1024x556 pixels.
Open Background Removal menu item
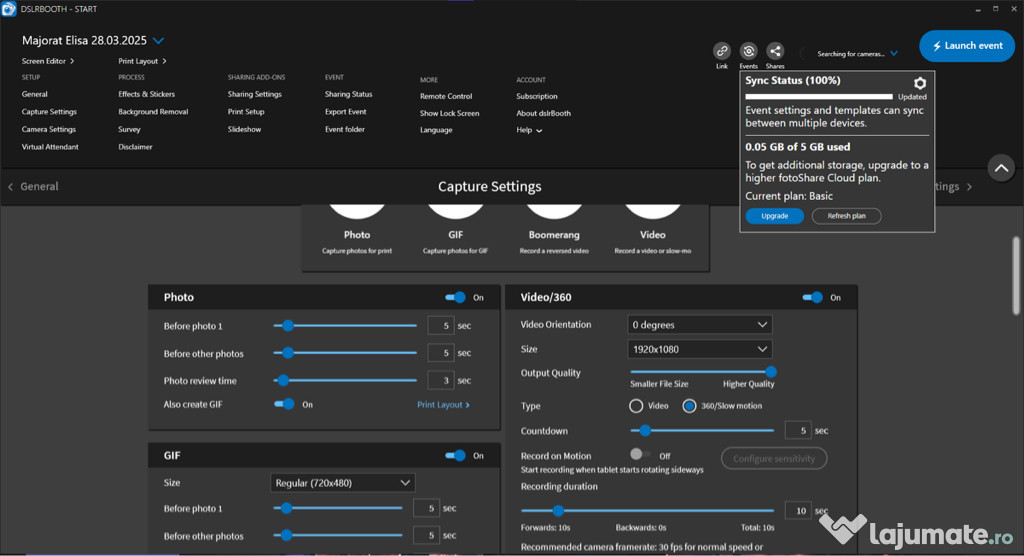(x=153, y=112)
